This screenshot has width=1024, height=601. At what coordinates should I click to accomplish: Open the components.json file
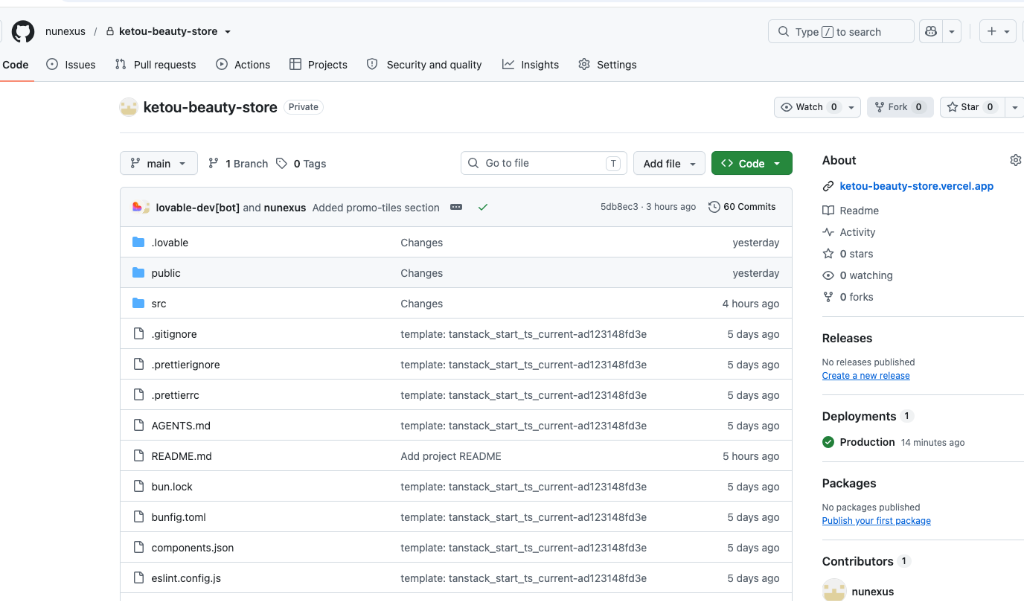tap(193, 547)
